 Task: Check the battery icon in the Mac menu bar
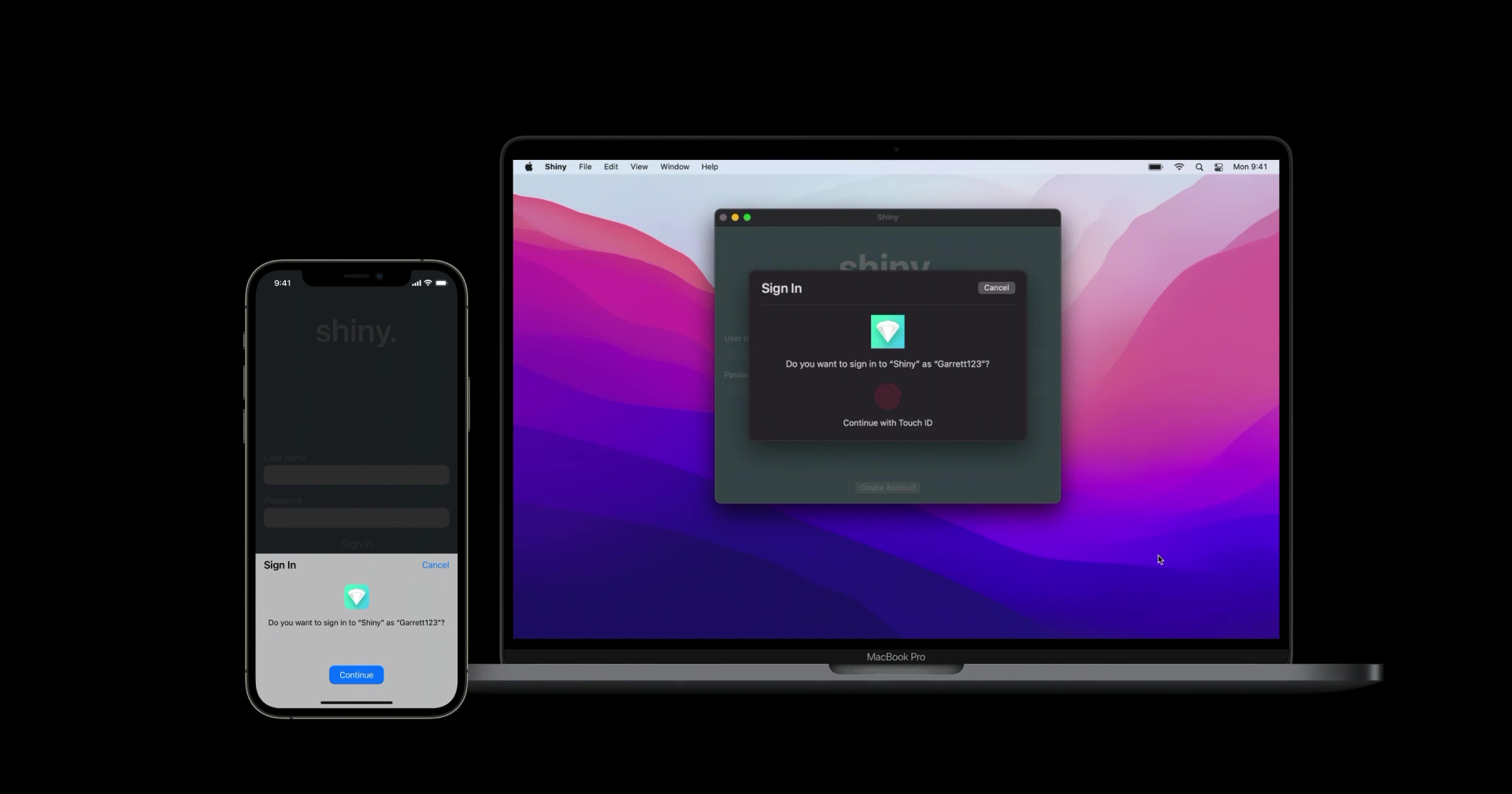click(x=1155, y=167)
